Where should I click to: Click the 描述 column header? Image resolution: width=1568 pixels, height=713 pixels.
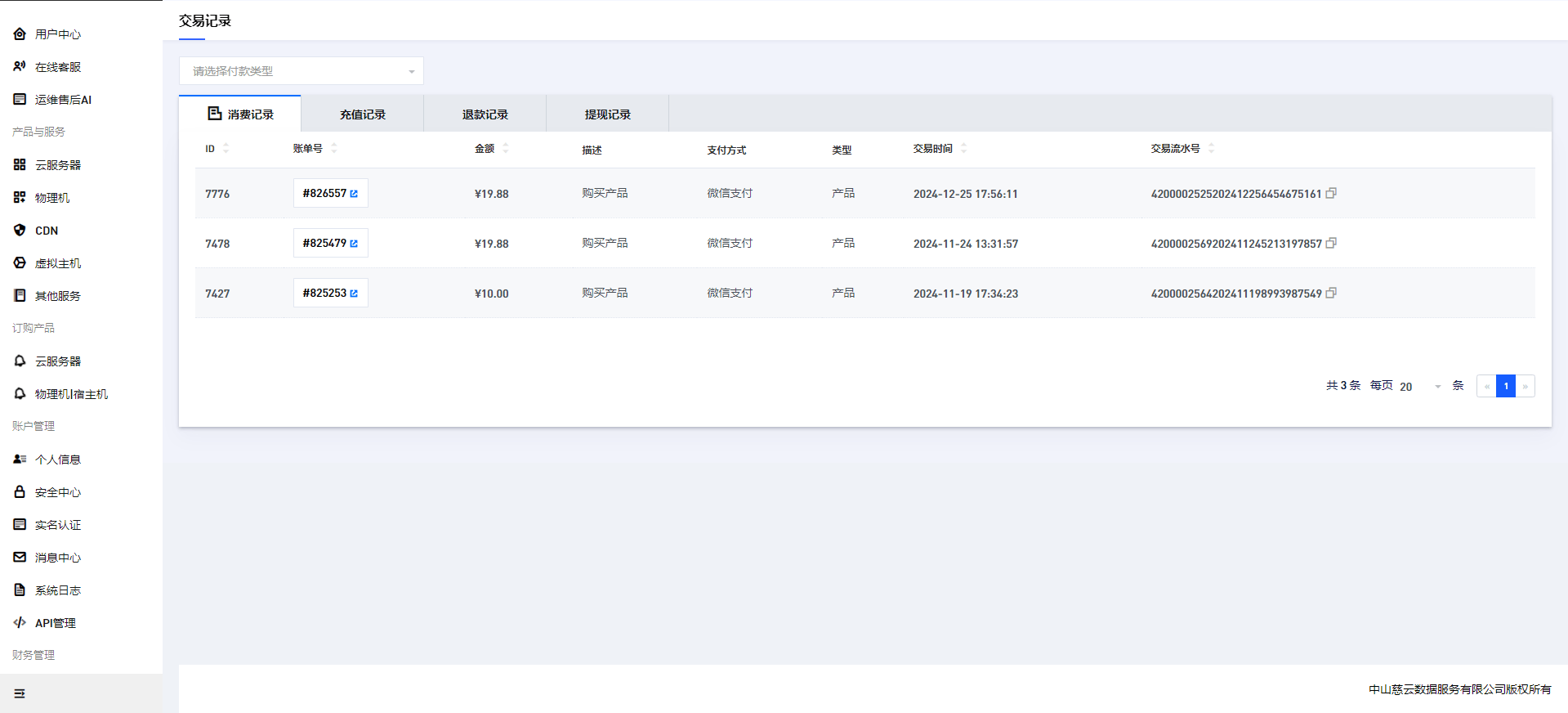(592, 150)
